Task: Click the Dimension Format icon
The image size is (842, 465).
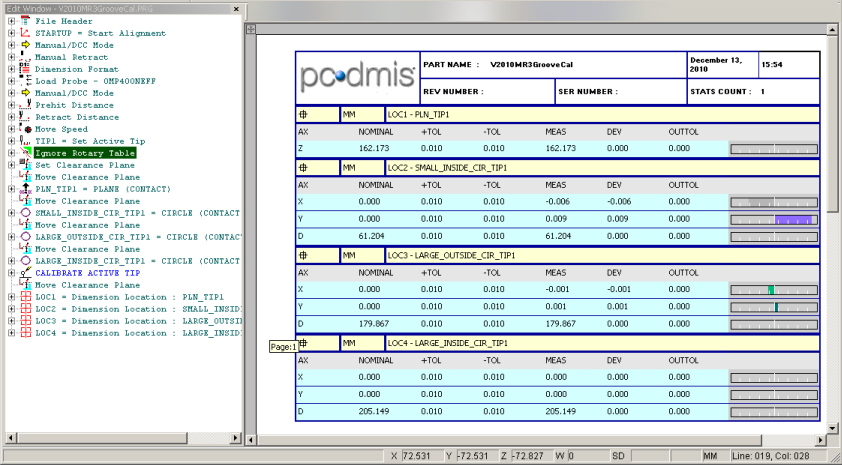Action: pos(24,69)
